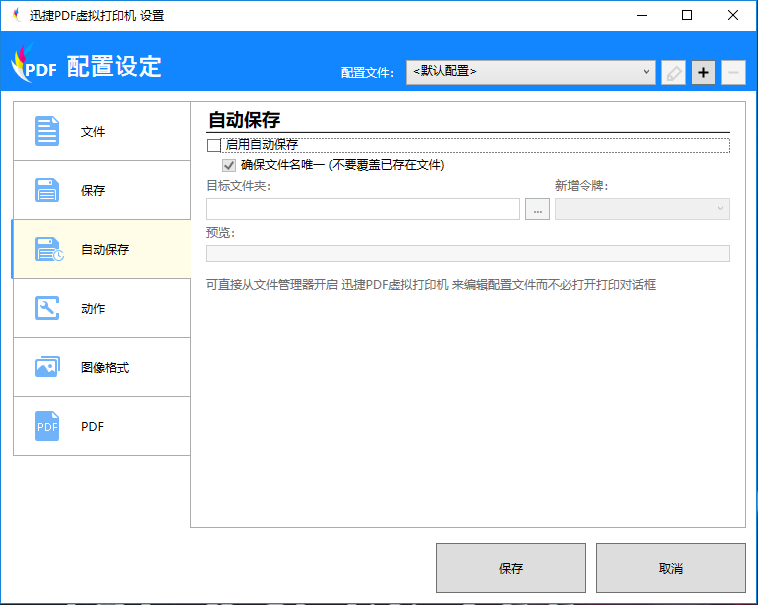Click the picture icon beside 图像格式

(x=47, y=367)
